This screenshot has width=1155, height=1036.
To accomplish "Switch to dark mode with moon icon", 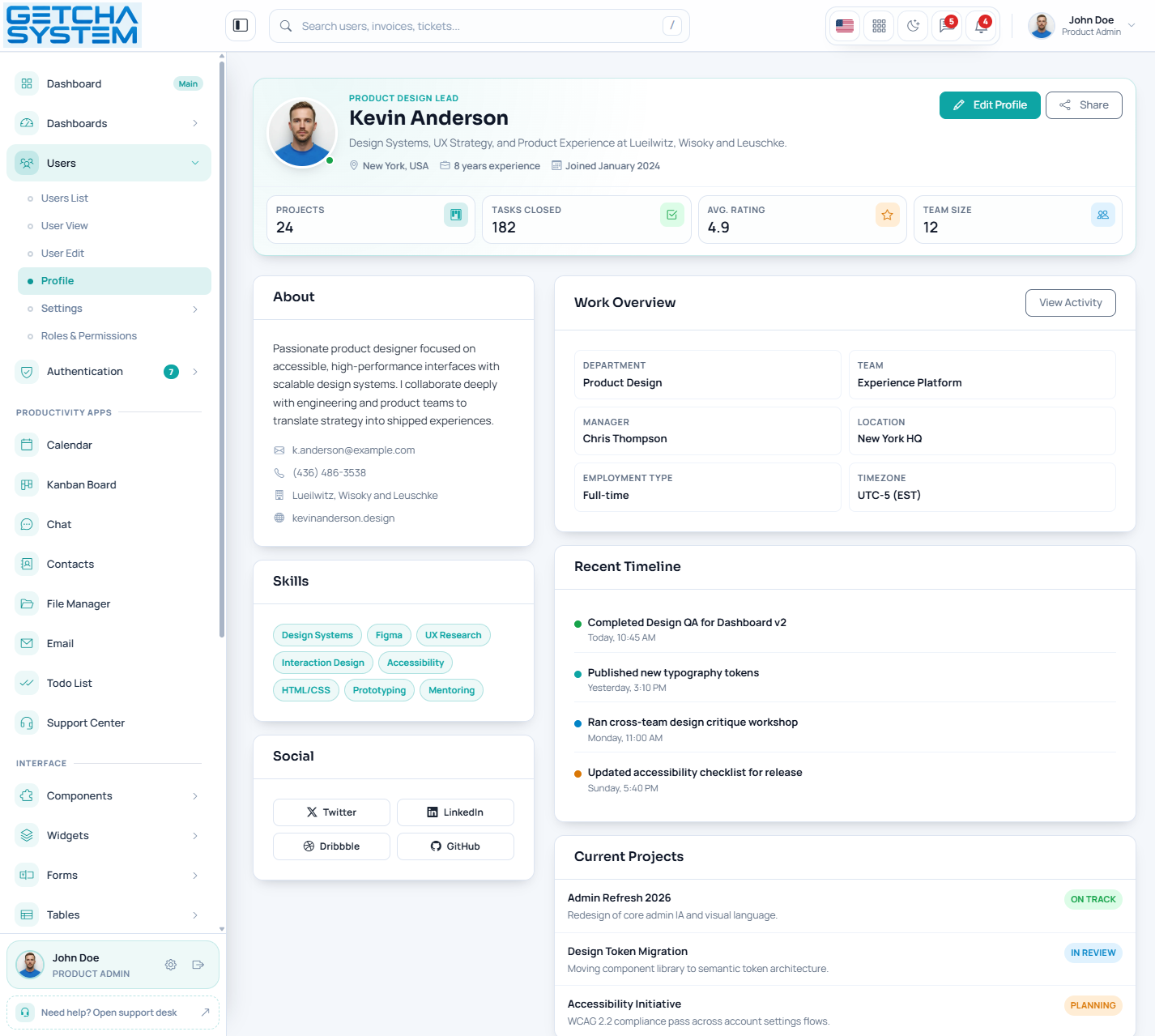I will point(913,26).
